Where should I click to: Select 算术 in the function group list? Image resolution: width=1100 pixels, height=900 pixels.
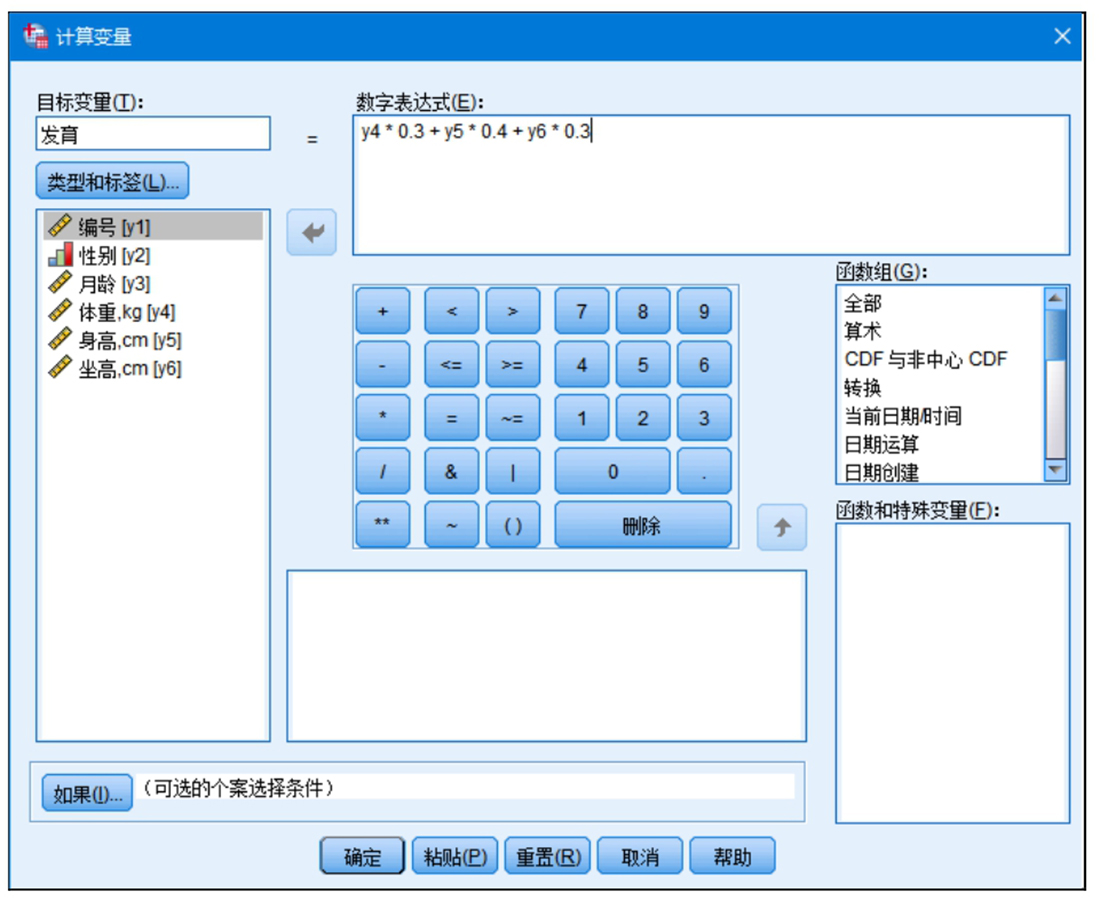click(863, 331)
